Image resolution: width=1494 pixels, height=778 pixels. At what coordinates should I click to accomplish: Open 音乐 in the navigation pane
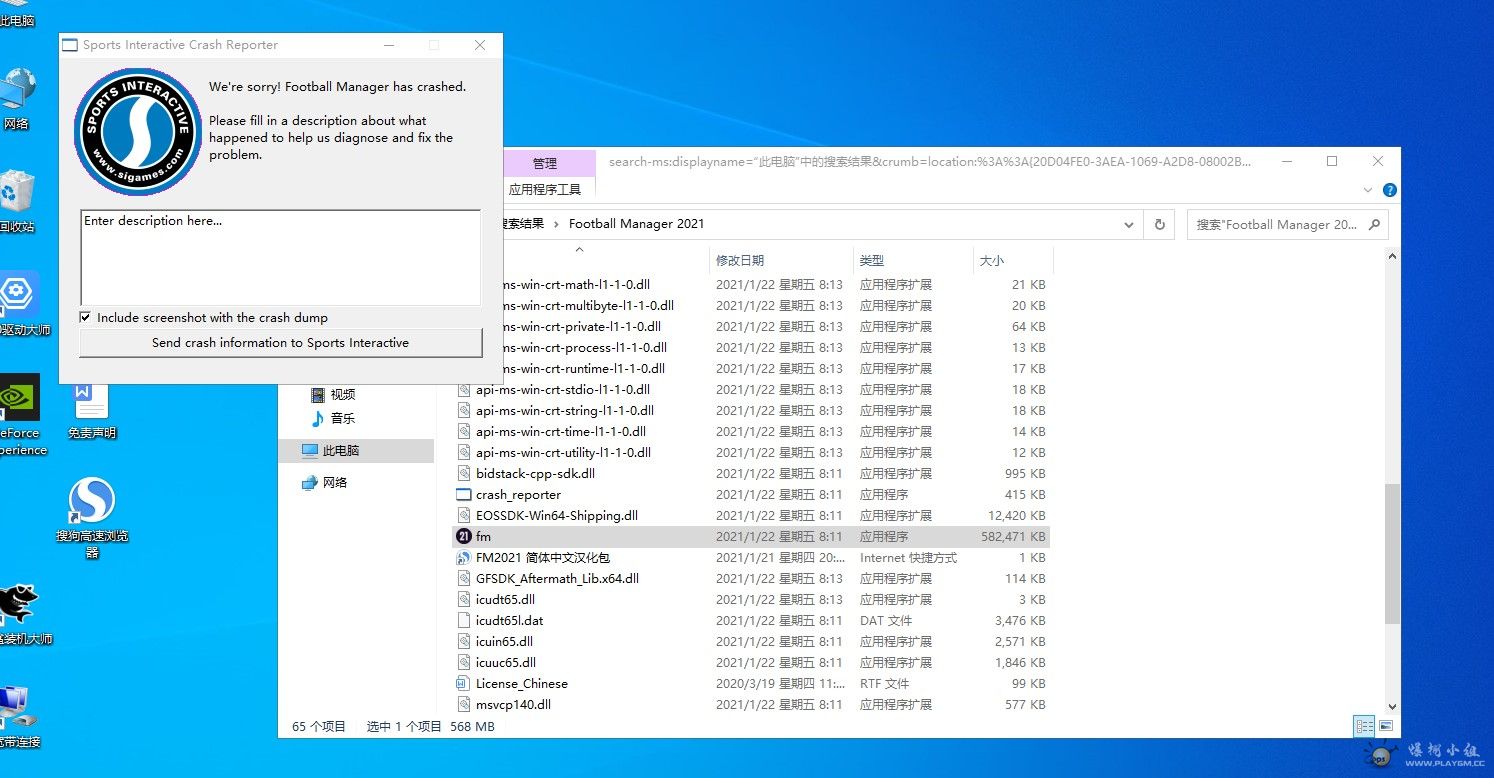(x=343, y=419)
